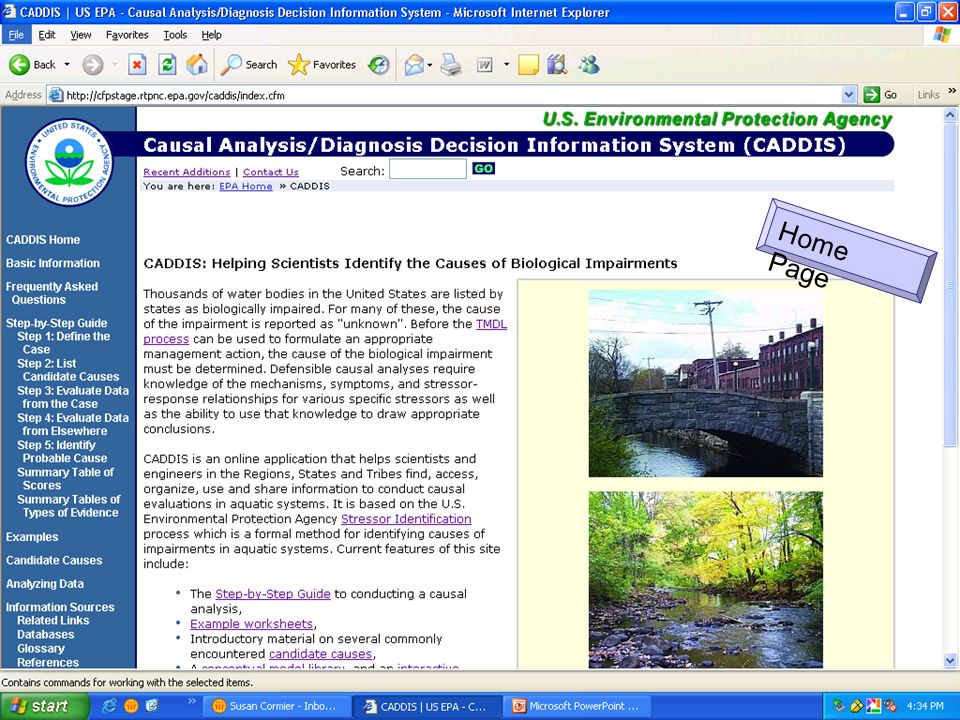Go to browser Home house icon
The width and height of the screenshot is (960, 720).
point(197,64)
